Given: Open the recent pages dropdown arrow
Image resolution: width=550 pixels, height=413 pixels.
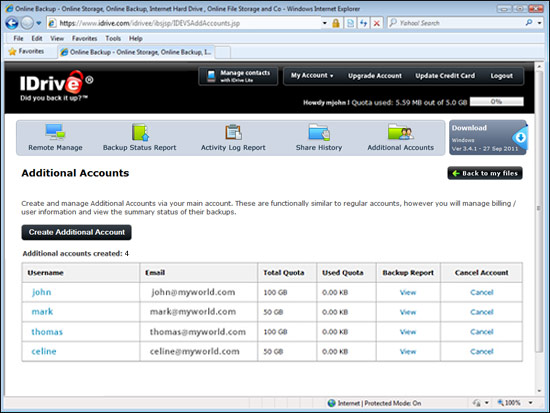Looking at the screenshot, I should tap(39, 23).
